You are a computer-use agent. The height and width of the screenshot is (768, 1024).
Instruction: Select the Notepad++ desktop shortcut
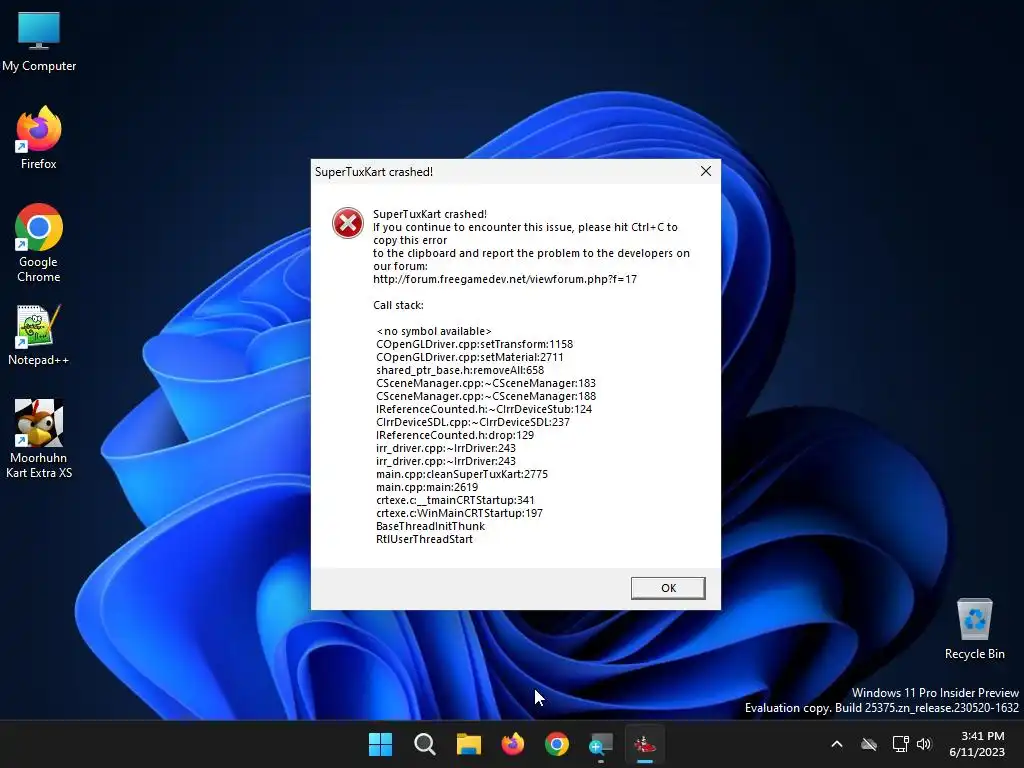(39, 335)
